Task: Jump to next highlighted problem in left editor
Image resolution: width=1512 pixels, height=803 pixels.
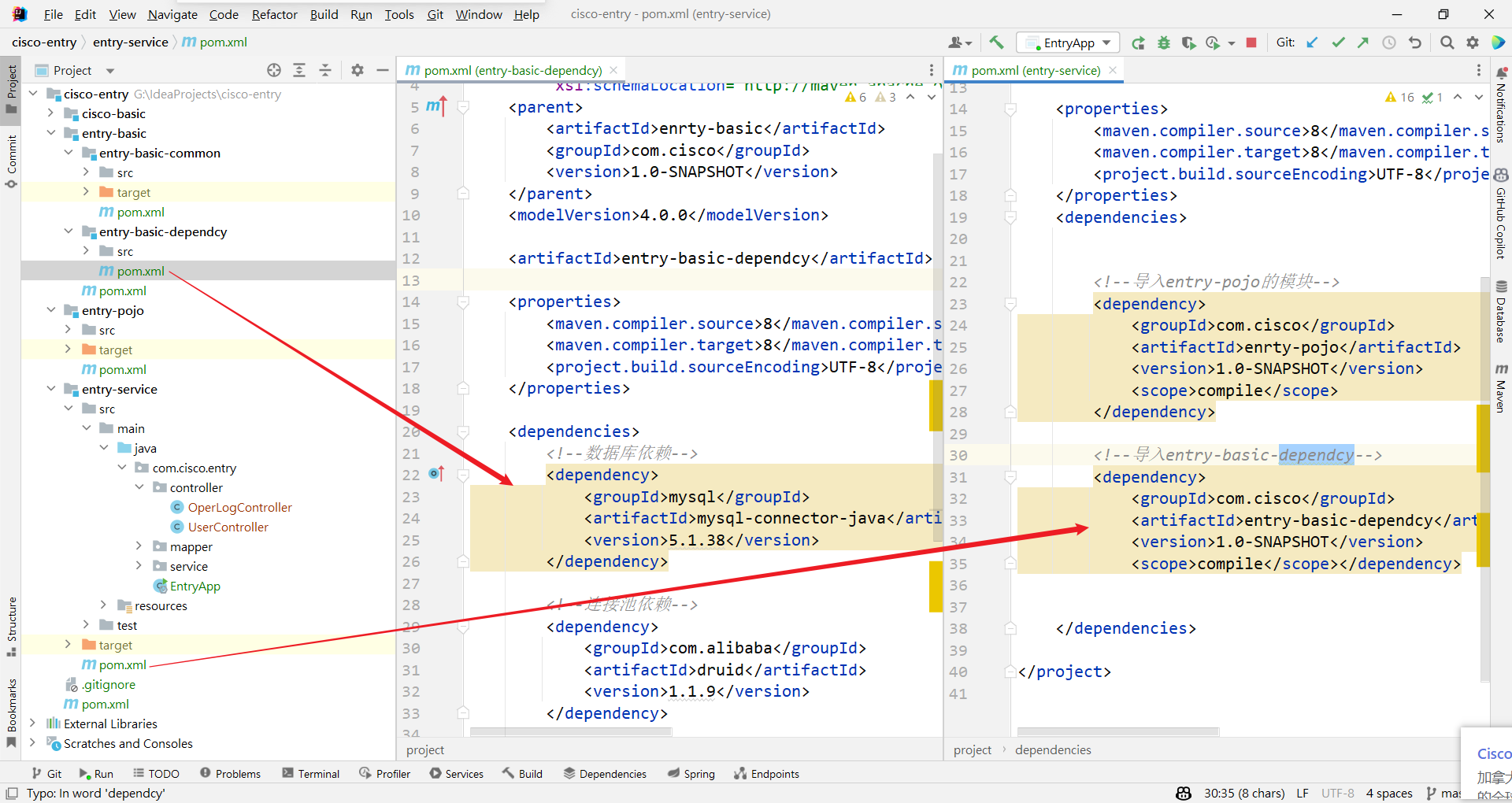Action: coord(932,97)
